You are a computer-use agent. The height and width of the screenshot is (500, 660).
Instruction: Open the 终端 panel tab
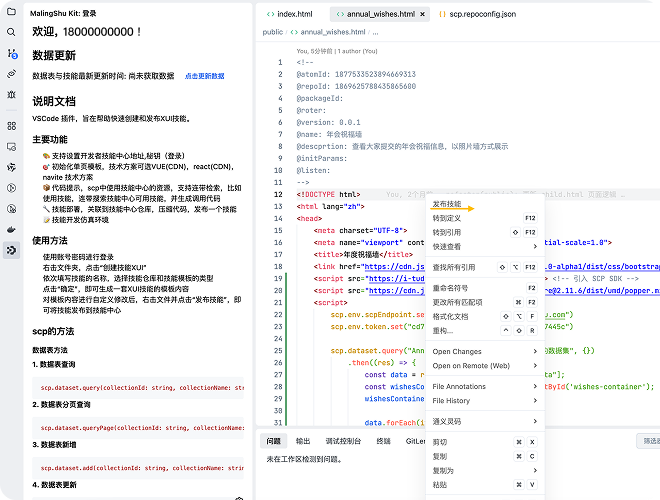(383, 441)
